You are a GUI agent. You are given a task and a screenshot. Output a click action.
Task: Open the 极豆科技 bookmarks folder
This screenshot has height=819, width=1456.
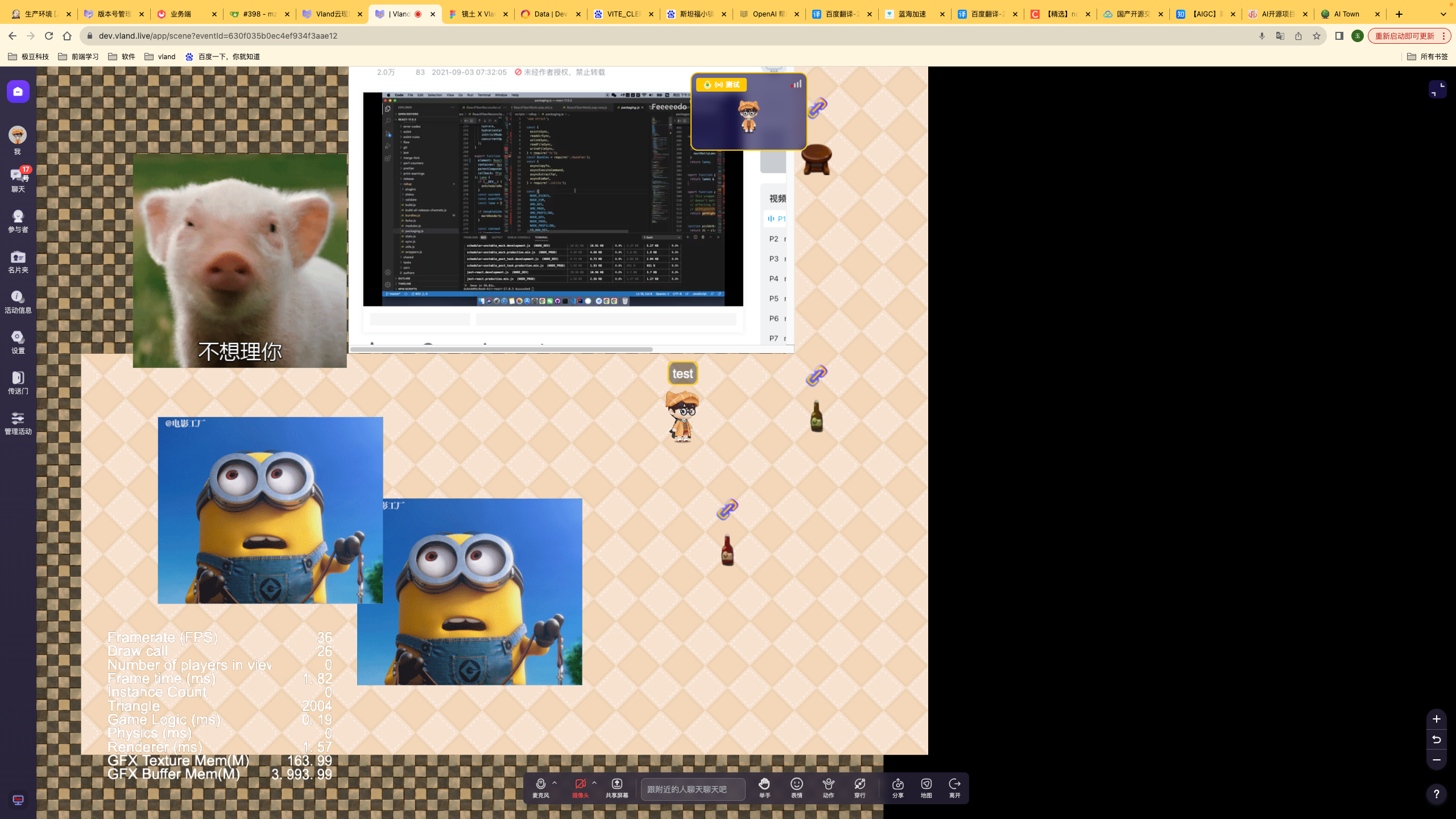pyautogui.click(x=28, y=56)
